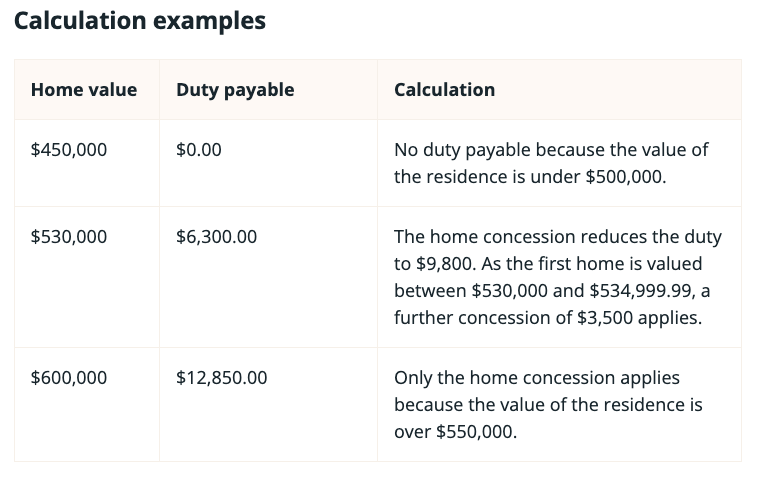The image size is (778, 486).
Task: Click the "Calculation examples" heading
Action: [x=139, y=21]
